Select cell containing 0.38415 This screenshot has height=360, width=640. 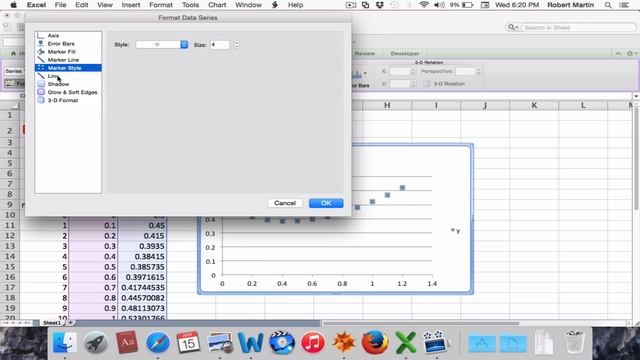(x=142, y=256)
